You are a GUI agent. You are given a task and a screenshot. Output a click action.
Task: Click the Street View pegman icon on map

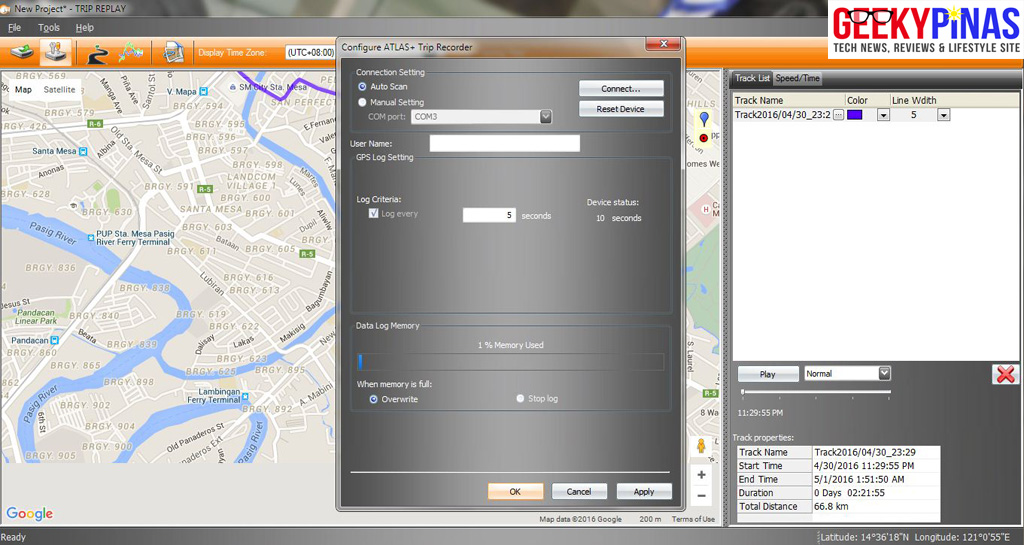coord(701,446)
